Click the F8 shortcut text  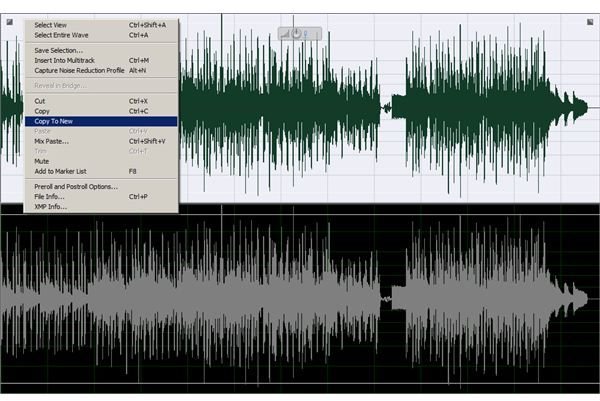click(132, 171)
